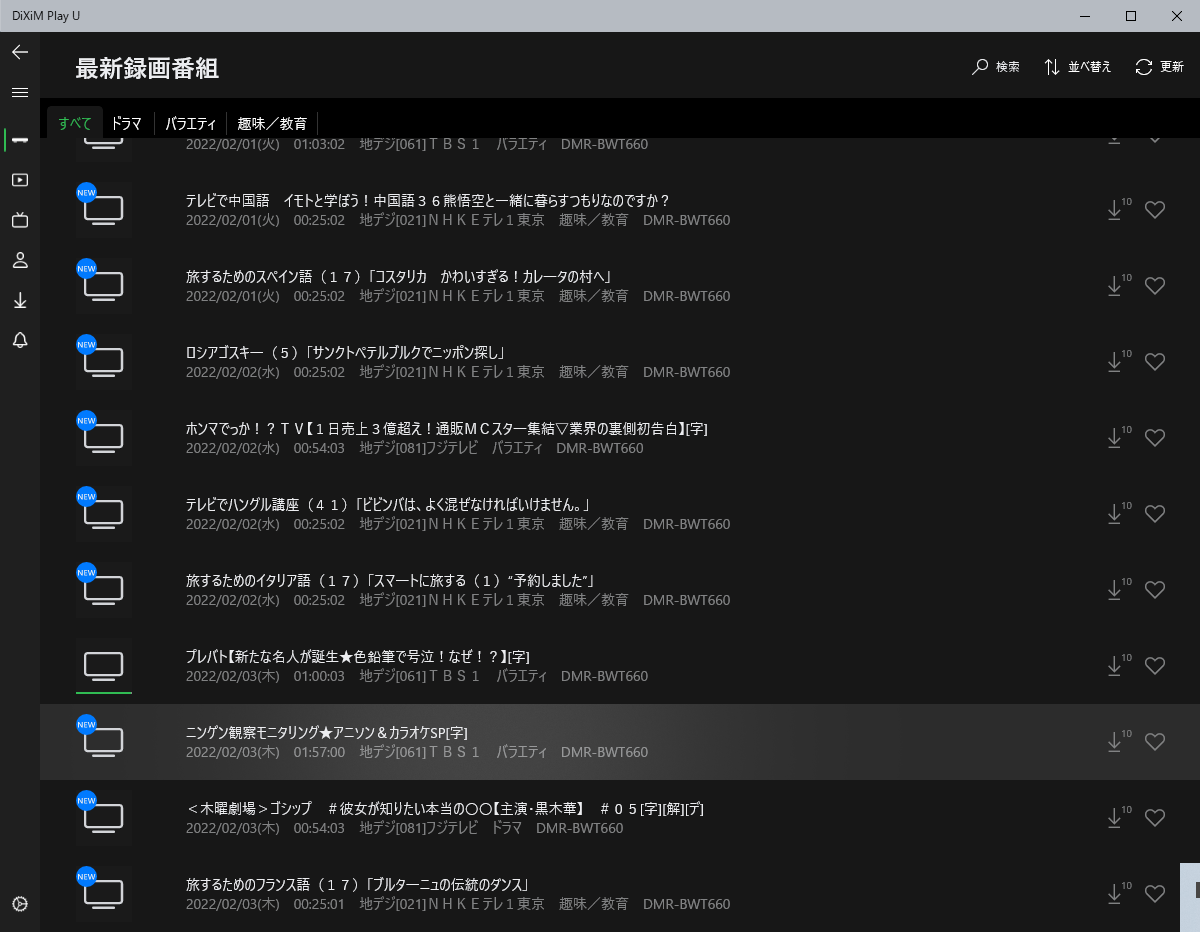
Task: Download the ホンマでっか！？ＴＶ recording
Action: pyautogui.click(x=1115, y=438)
